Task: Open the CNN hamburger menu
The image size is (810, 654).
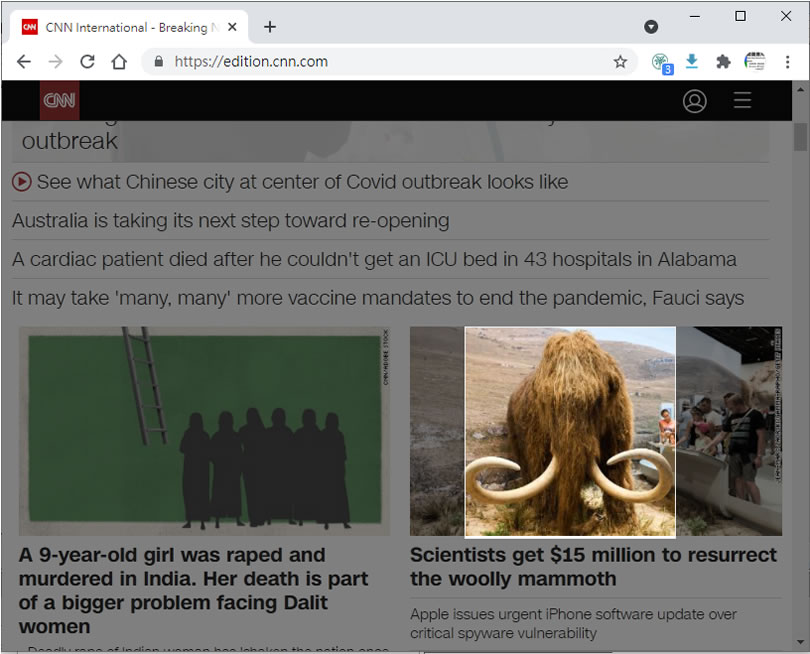Action: click(x=742, y=100)
